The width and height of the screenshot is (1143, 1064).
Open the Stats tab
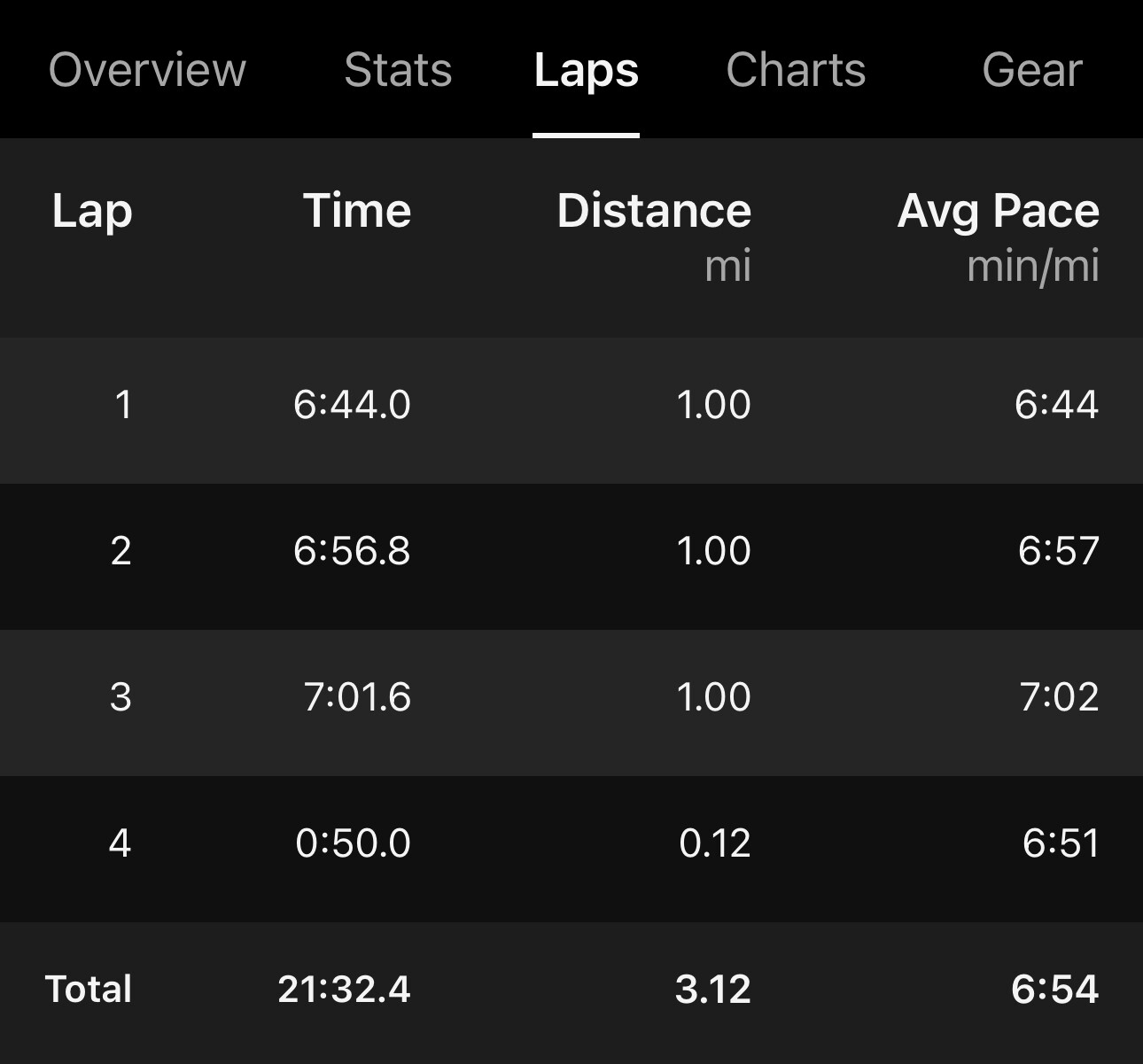pos(398,70)
